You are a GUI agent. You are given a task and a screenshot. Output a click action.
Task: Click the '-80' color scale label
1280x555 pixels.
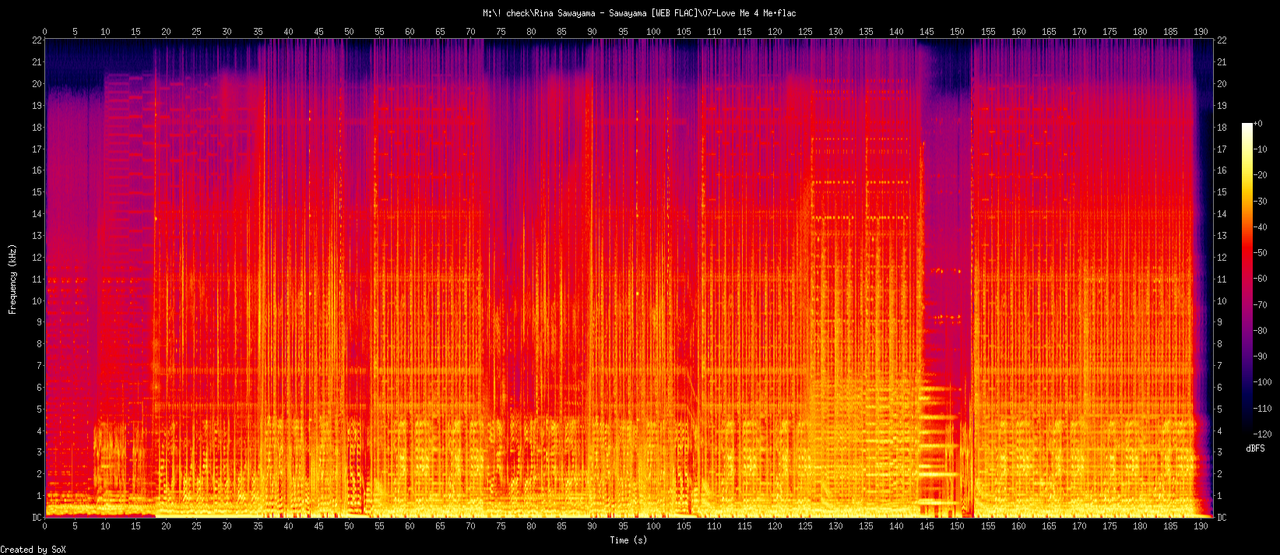[1262, 331]
